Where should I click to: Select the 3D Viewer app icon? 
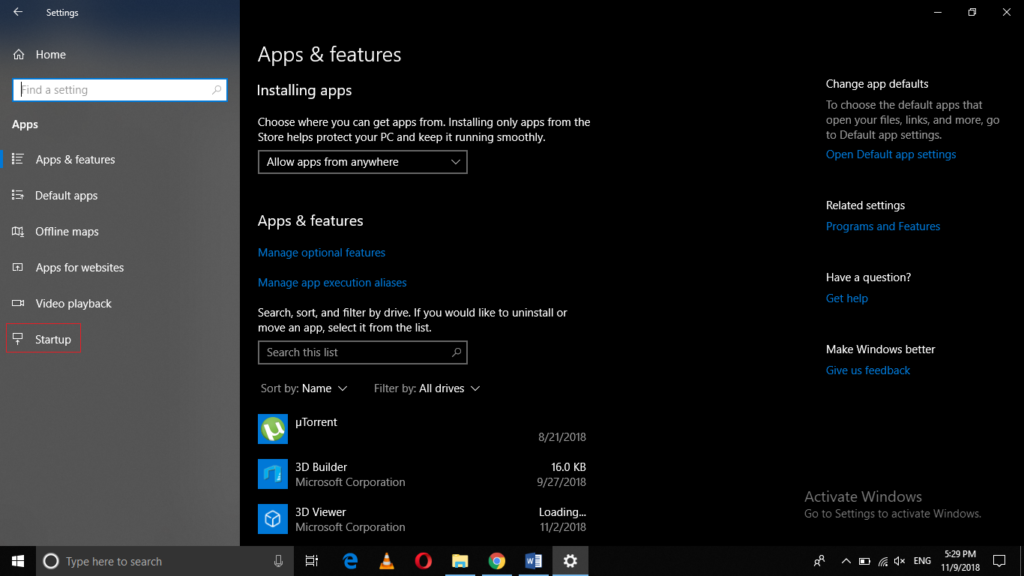(272, 519)
